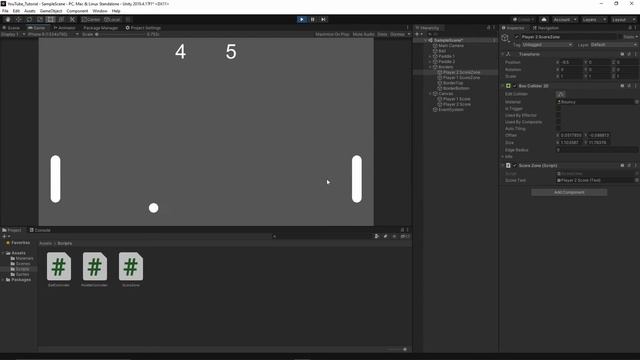Open the File menu

(5, 11)
